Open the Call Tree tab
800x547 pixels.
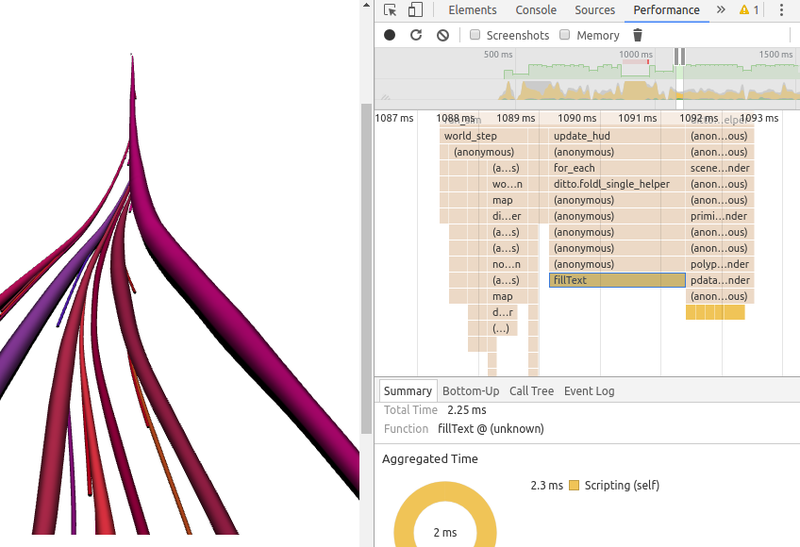pyautogui.click(x=531, y=391)
